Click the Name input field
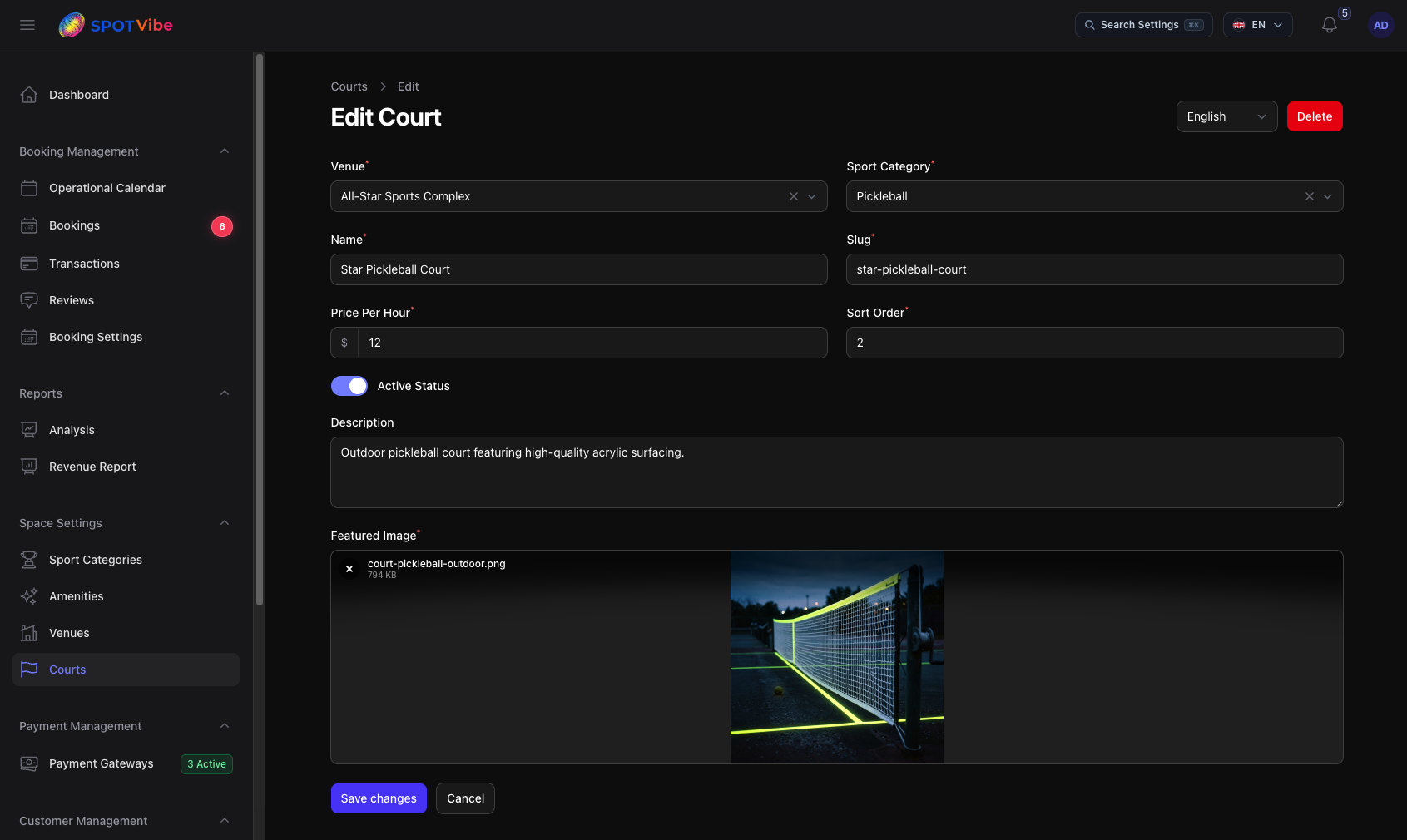1407x840 pixels. (579, 269)
